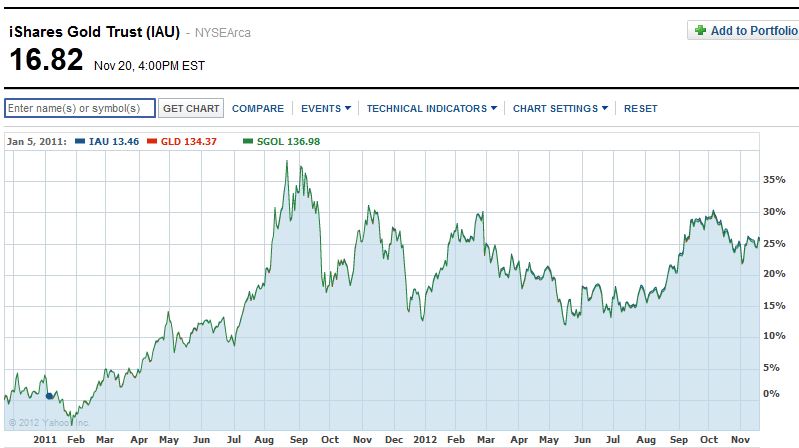This screenshot has height=448, width=799.
Task: Click the Jan 5, 2011 date label
Action: coord(37,142)
